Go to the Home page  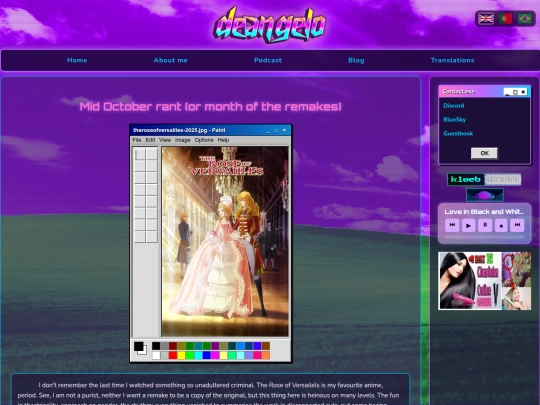pyautogui.click(x=77, y=60)
